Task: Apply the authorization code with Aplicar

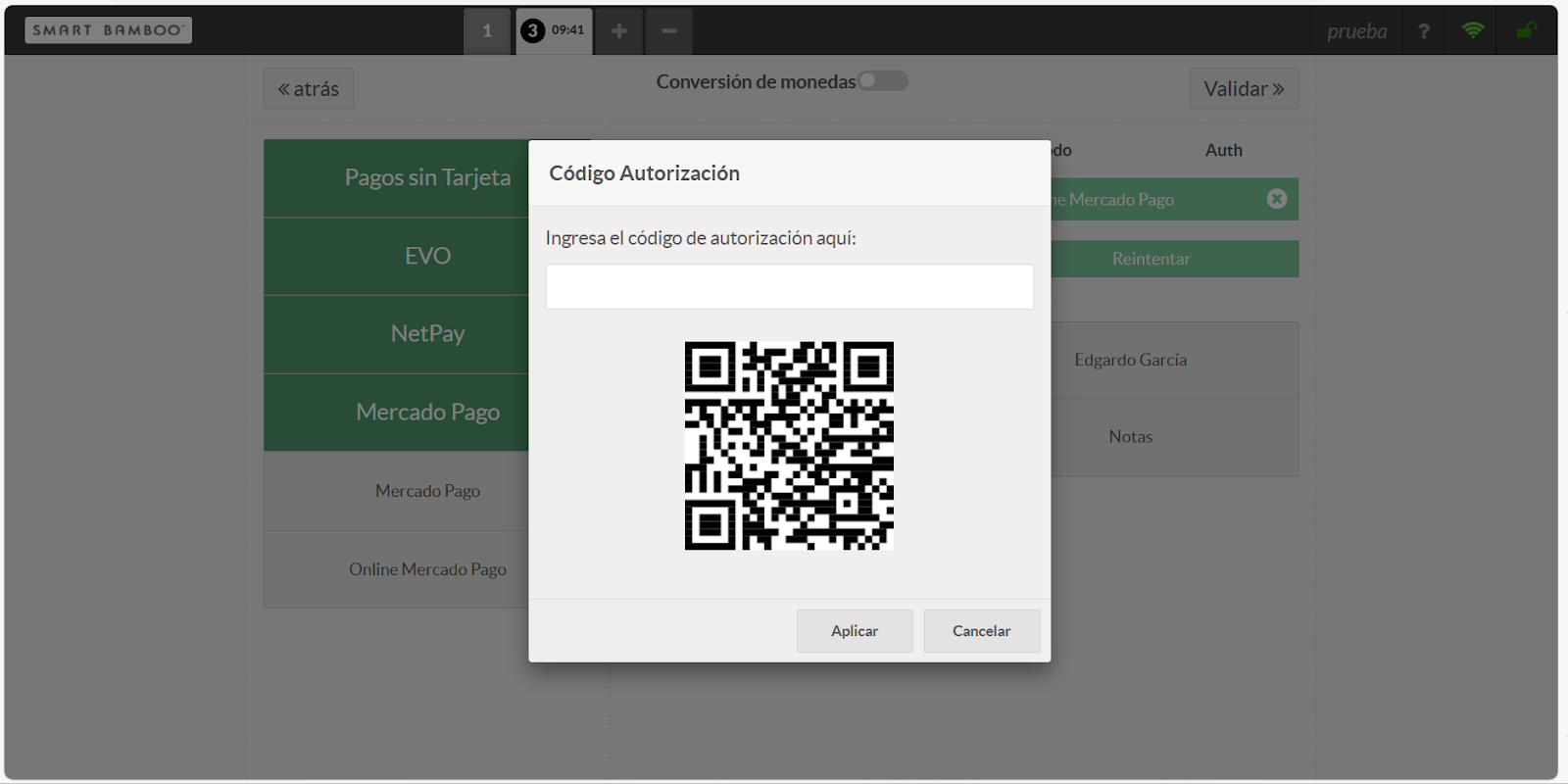Action: (x=855, y=631)
